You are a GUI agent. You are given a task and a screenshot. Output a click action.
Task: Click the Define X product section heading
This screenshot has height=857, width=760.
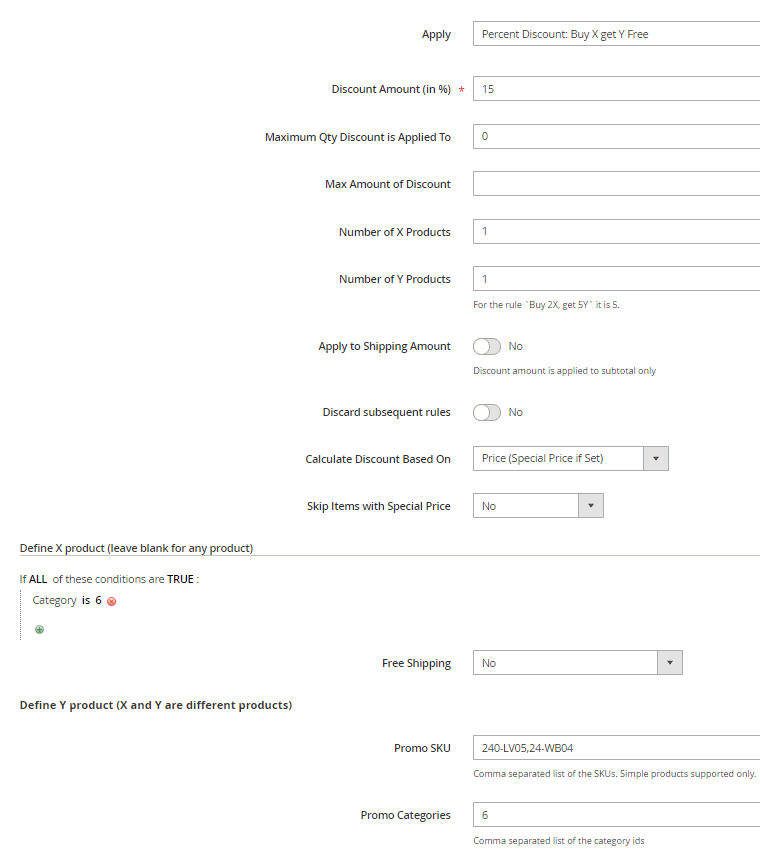click(x=136, y=548)
